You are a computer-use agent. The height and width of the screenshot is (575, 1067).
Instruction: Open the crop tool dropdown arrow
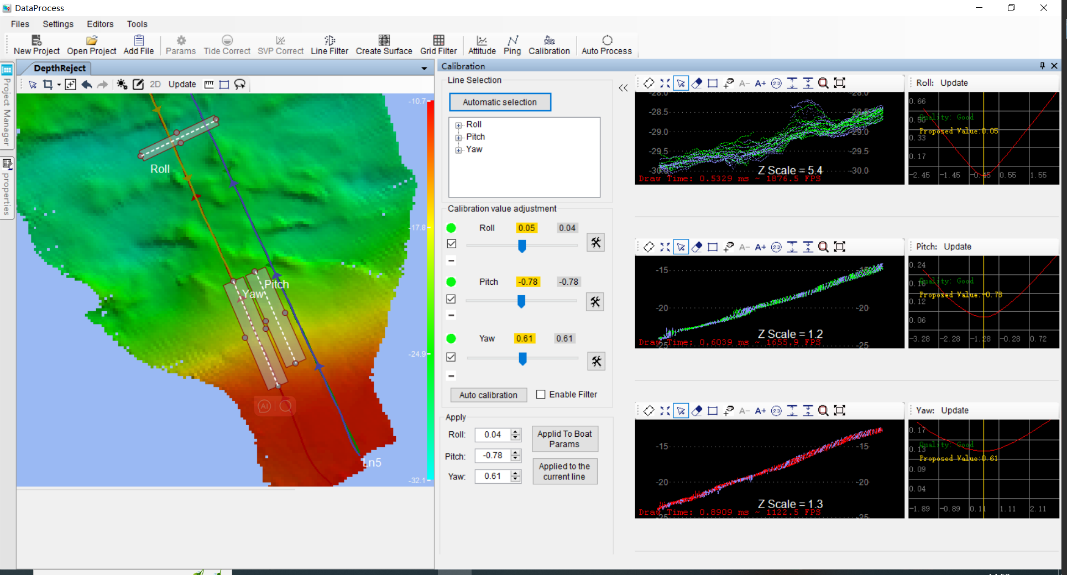59,85
